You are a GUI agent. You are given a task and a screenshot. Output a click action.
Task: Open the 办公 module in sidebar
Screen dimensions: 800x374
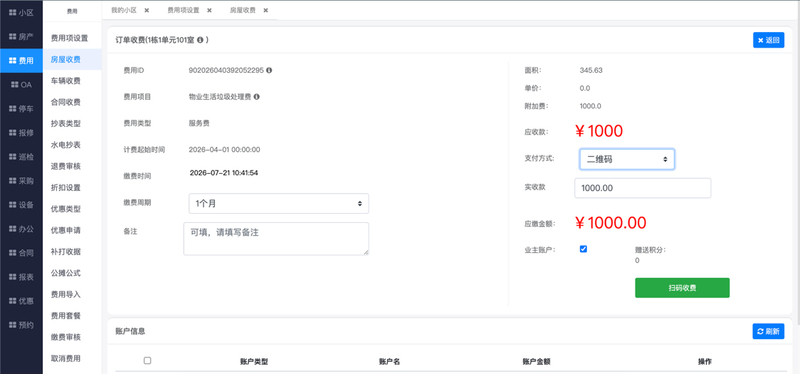click(21, 229)
